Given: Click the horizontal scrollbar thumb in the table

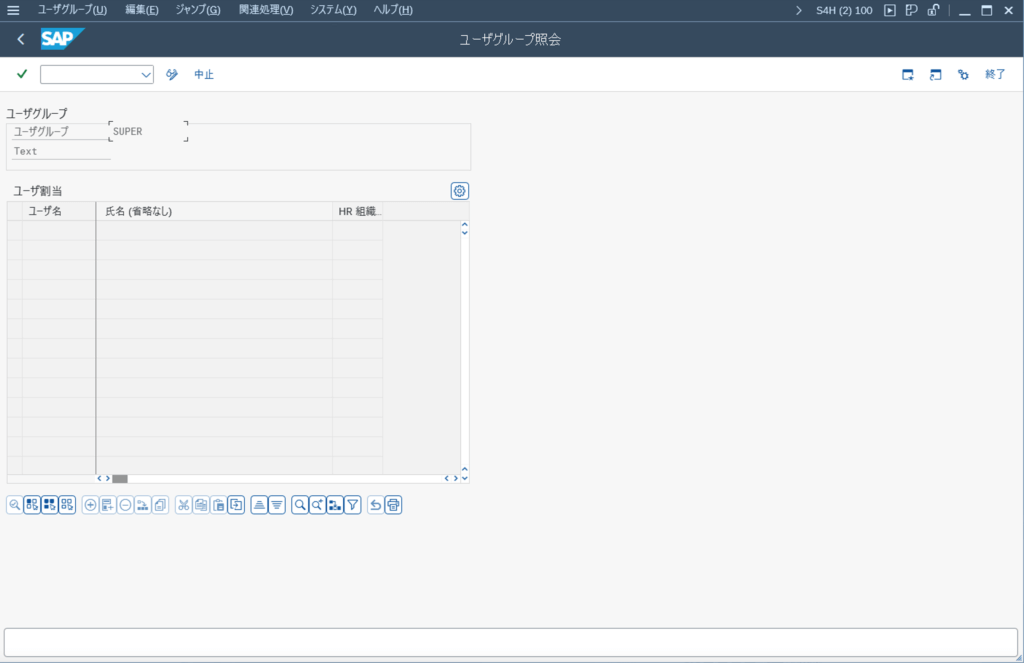Looking at the screenshot, I should (120, 479).
